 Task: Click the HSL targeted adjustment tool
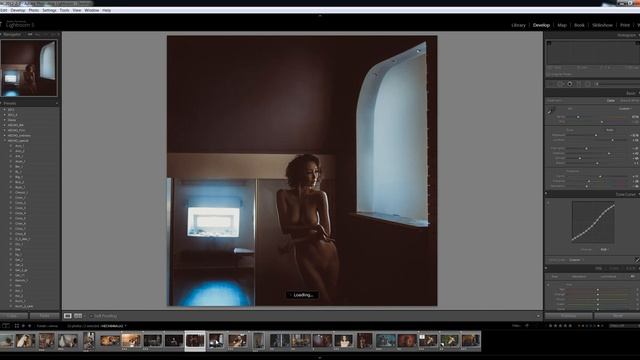point(548,284)
